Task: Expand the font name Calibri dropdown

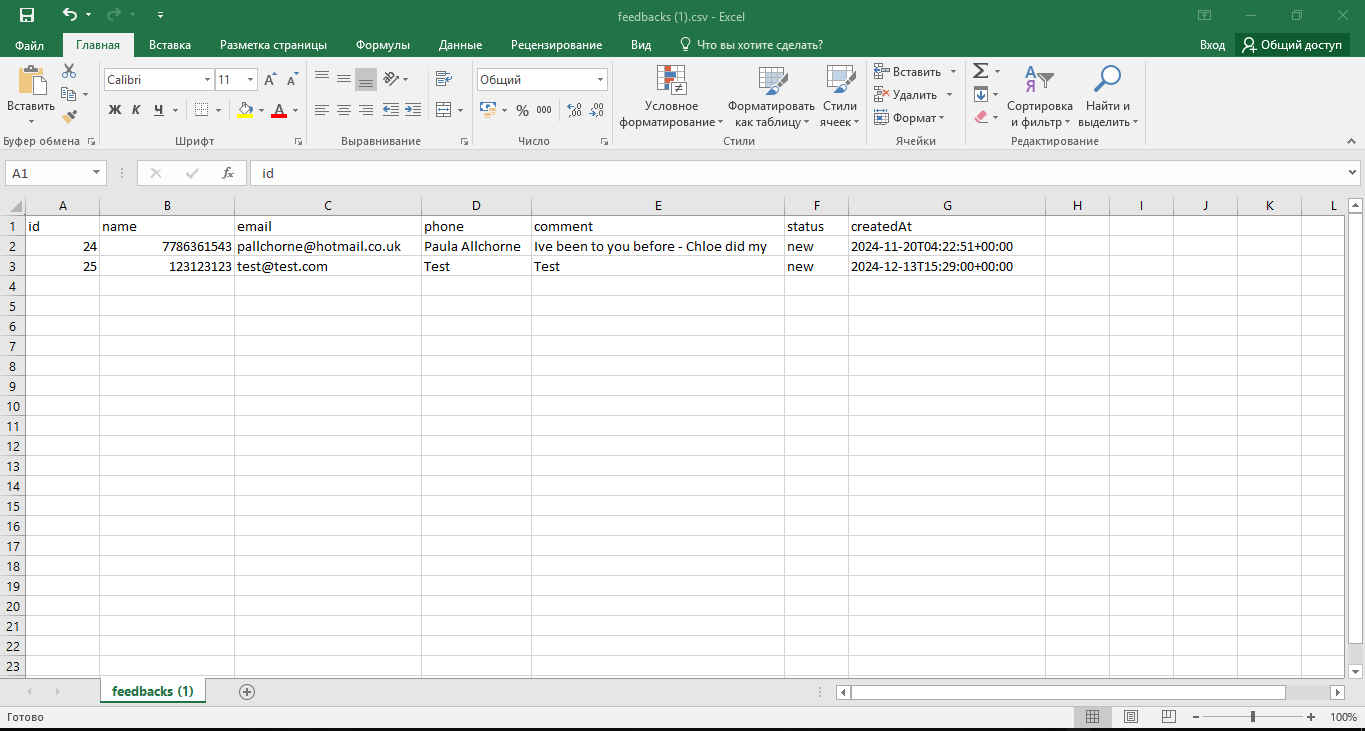Action: [x=207, y=80]
